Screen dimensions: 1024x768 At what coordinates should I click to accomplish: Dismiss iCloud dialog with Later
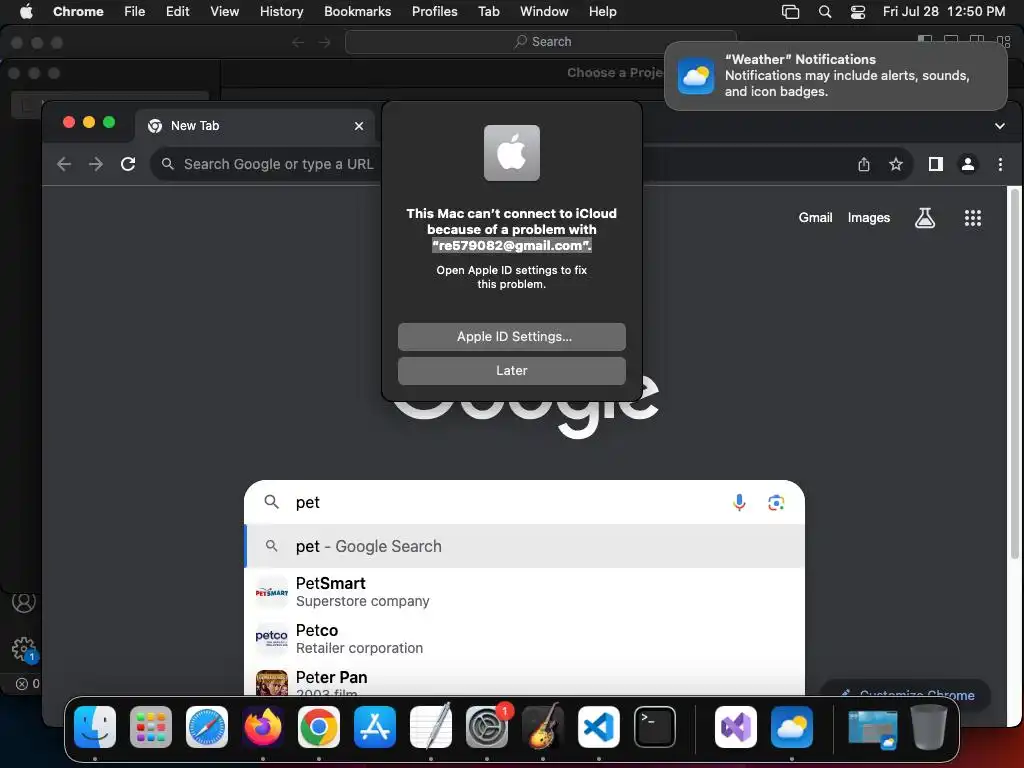click(x=511, y=370)
